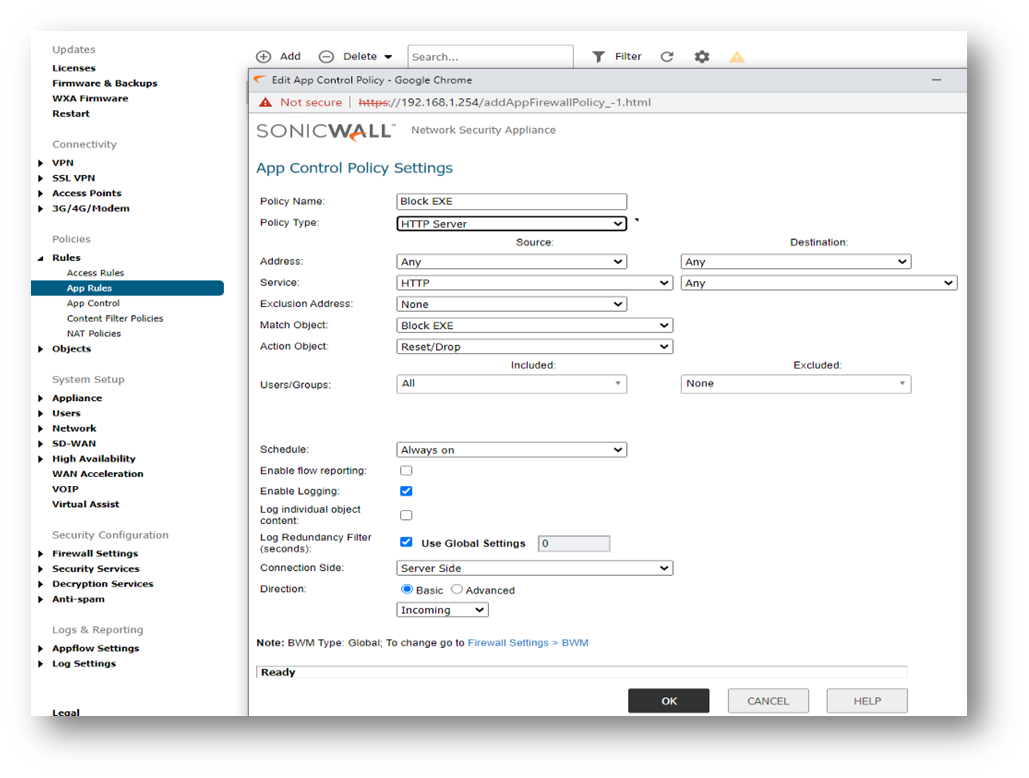The image size is (1029, 778).
Task: Open the Destination Address dropdown
Action: point(796,262)
